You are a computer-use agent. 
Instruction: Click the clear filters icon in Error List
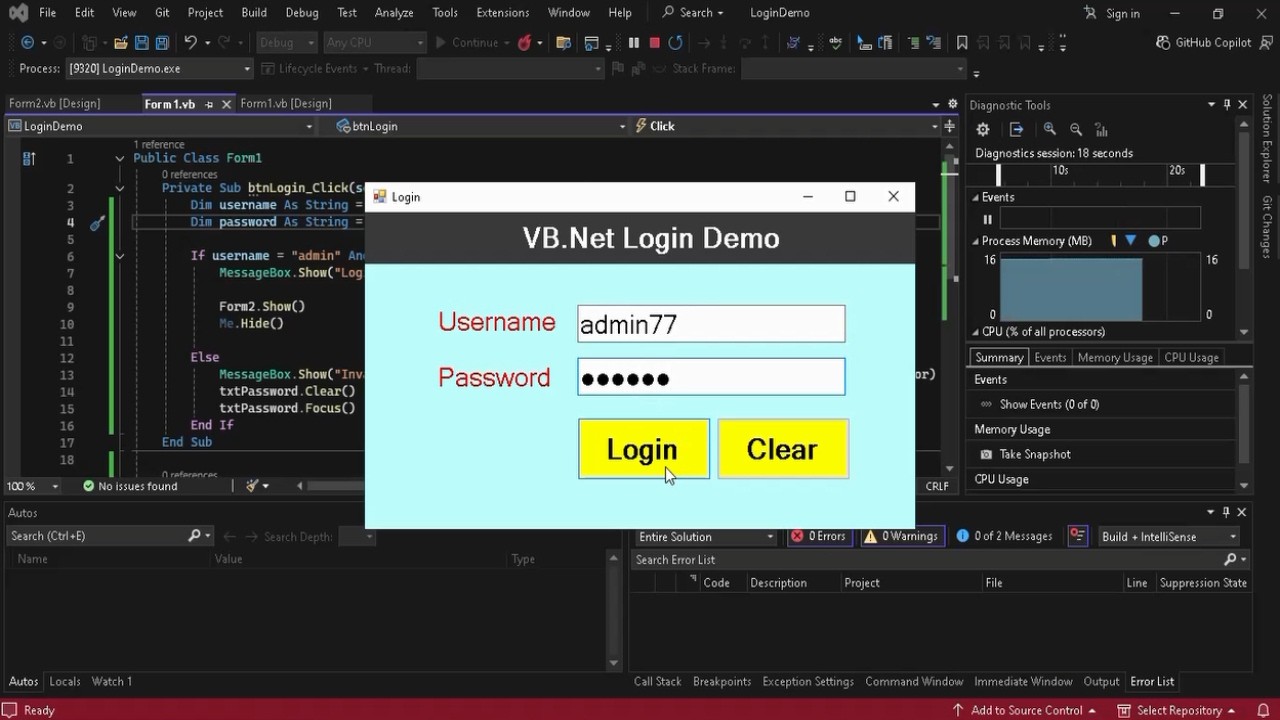tap(1077, 537)
